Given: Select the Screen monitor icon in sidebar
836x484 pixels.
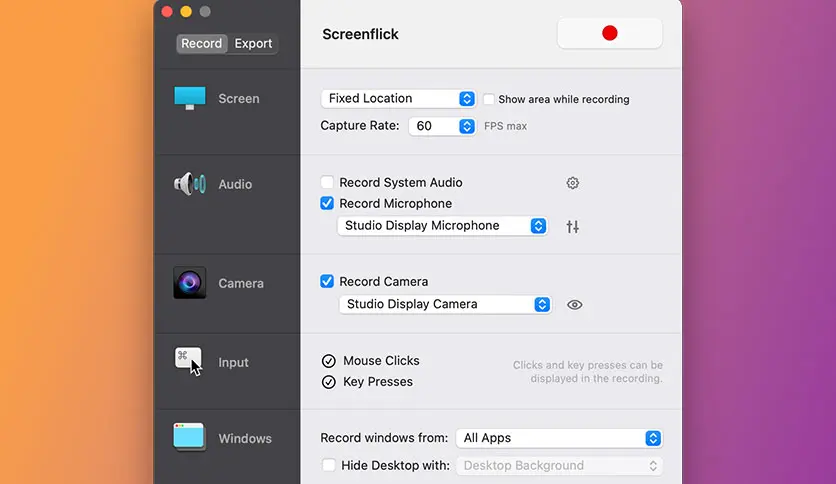Looking at the screenshot, I should click(190, 98).
